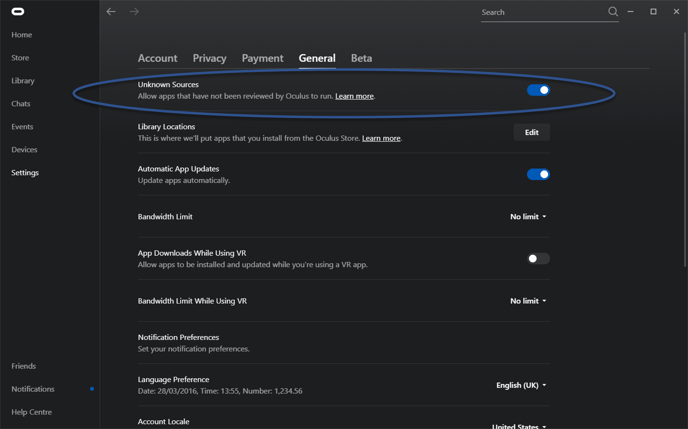Click the blue Notifications indicator dot

point(92,389)
